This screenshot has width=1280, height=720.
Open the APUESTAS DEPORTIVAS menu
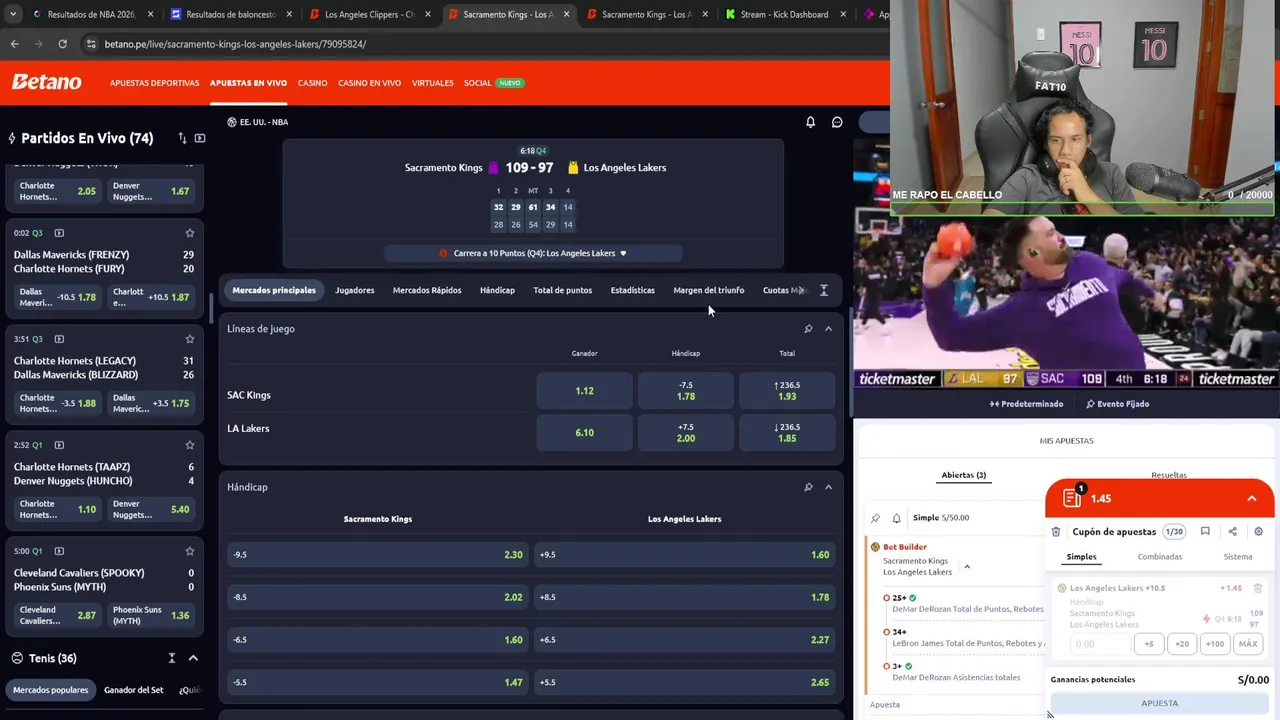154,83
